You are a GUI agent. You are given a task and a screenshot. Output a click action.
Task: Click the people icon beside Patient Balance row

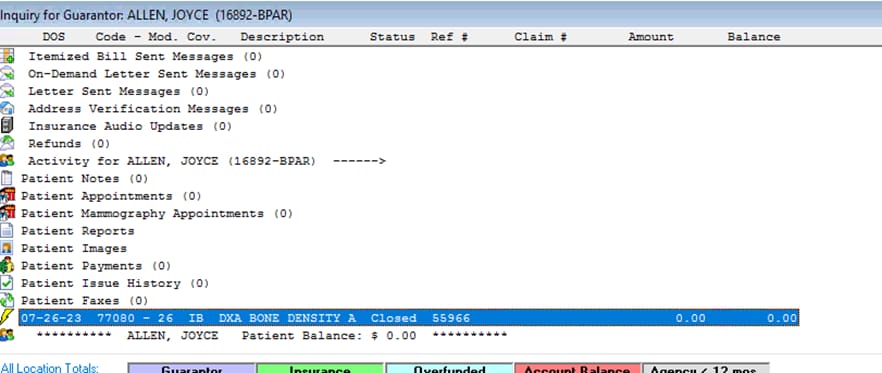point(7,335)
